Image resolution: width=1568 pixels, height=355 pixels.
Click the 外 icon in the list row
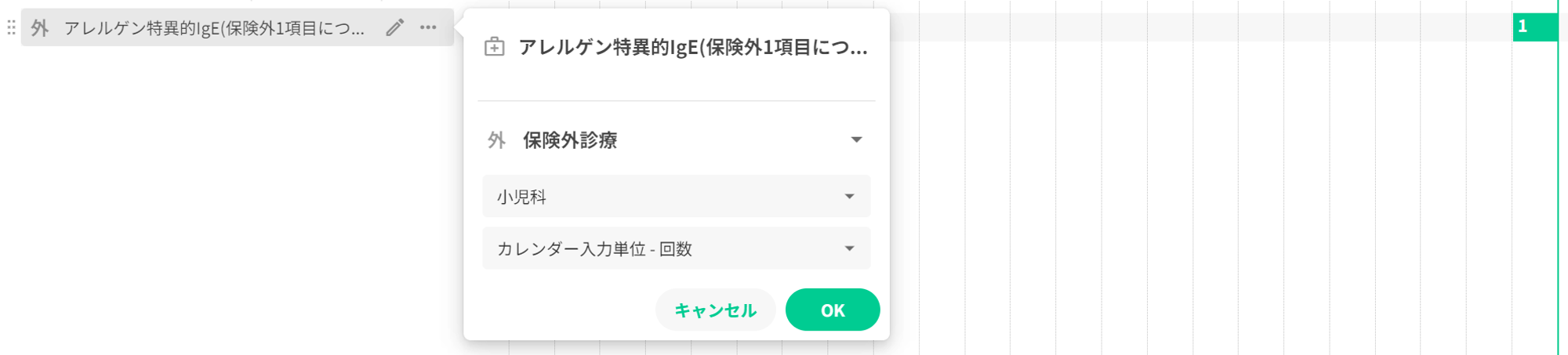[x=40, y=28]
